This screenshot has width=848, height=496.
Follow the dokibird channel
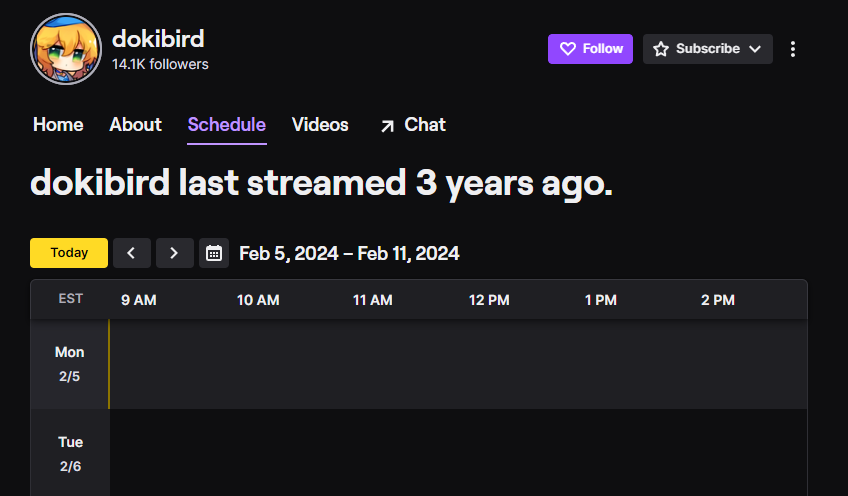click(x=590, y=49)
